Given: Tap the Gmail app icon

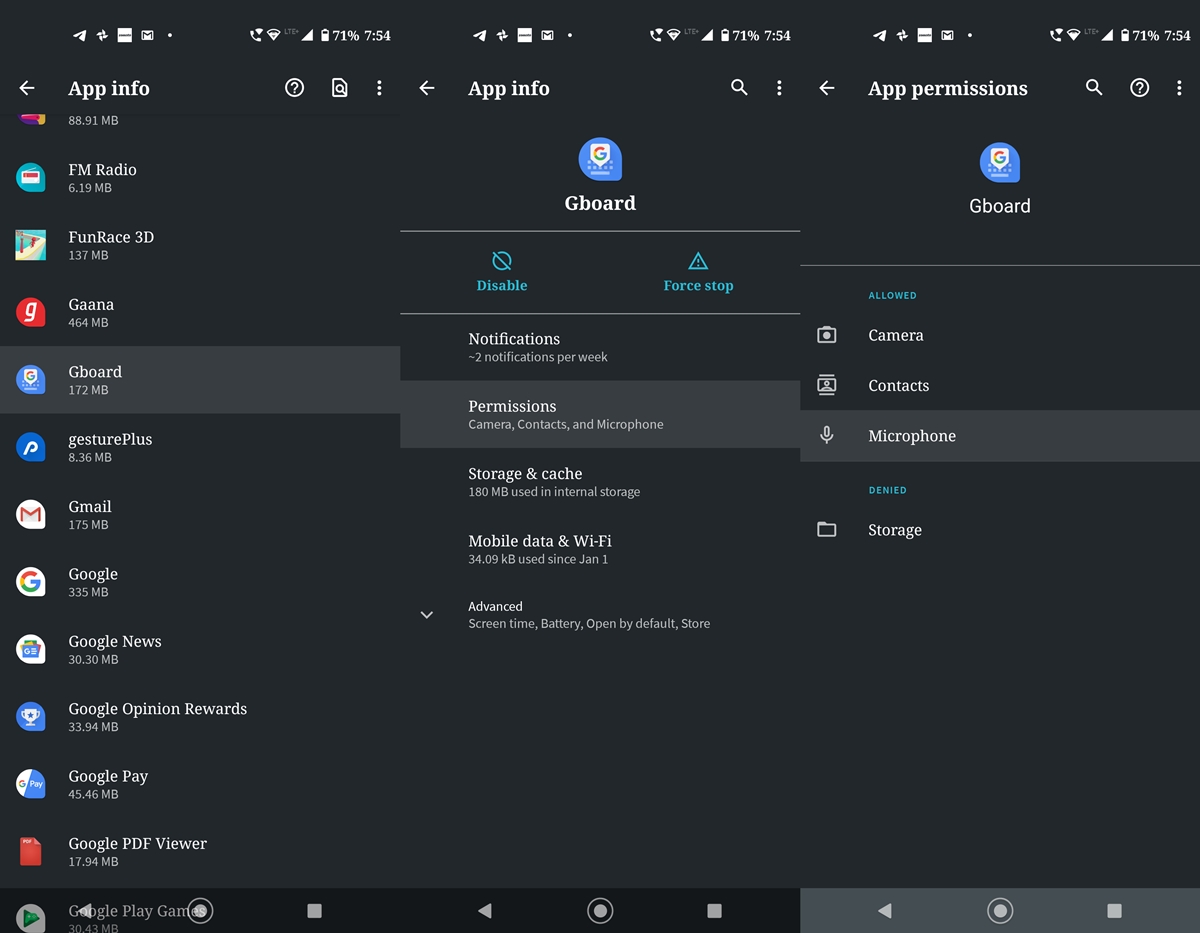Looking at the screenshot, I should click(x=31, y=514).
